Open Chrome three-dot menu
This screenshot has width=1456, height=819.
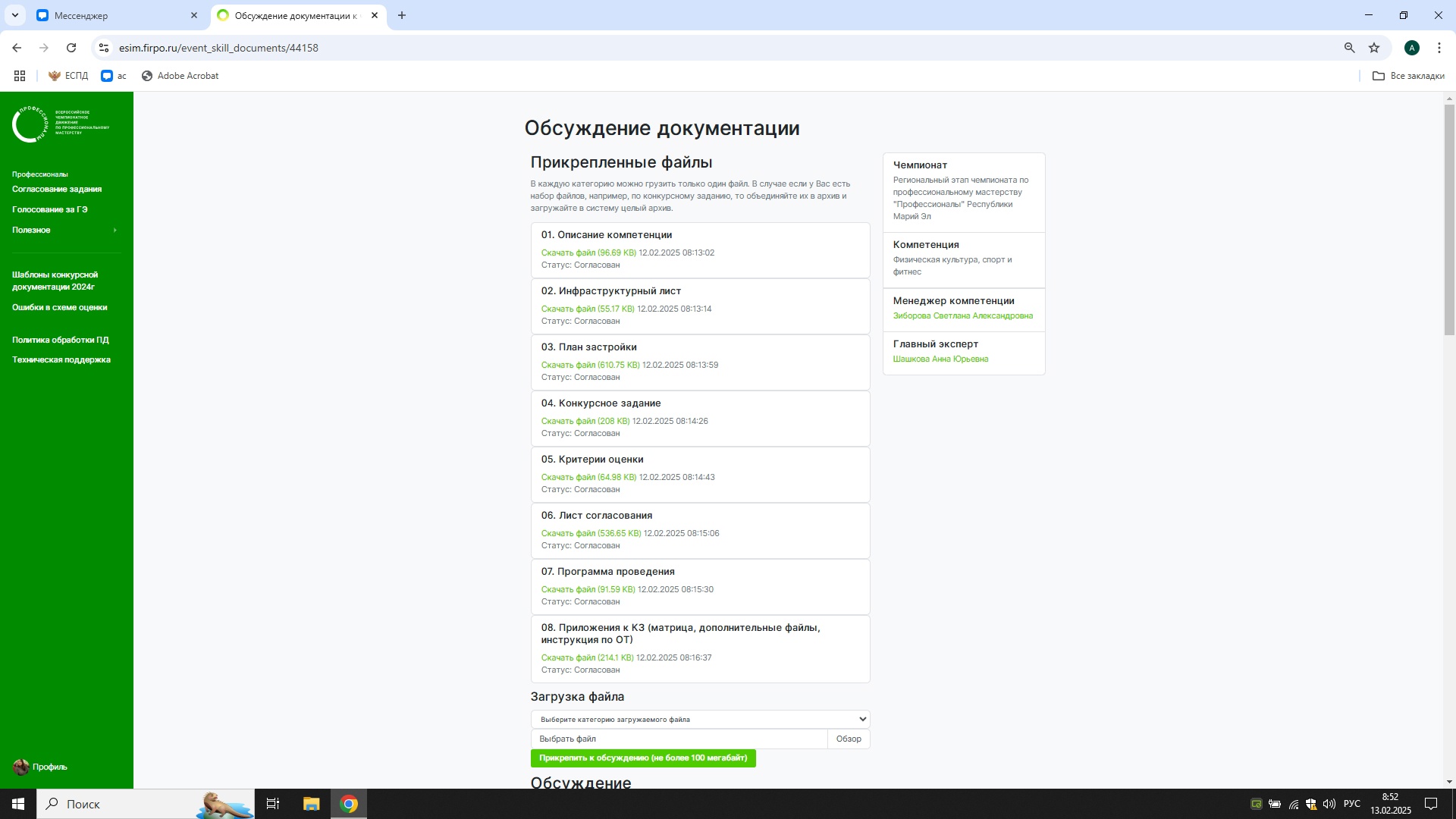coord(1439,48)
